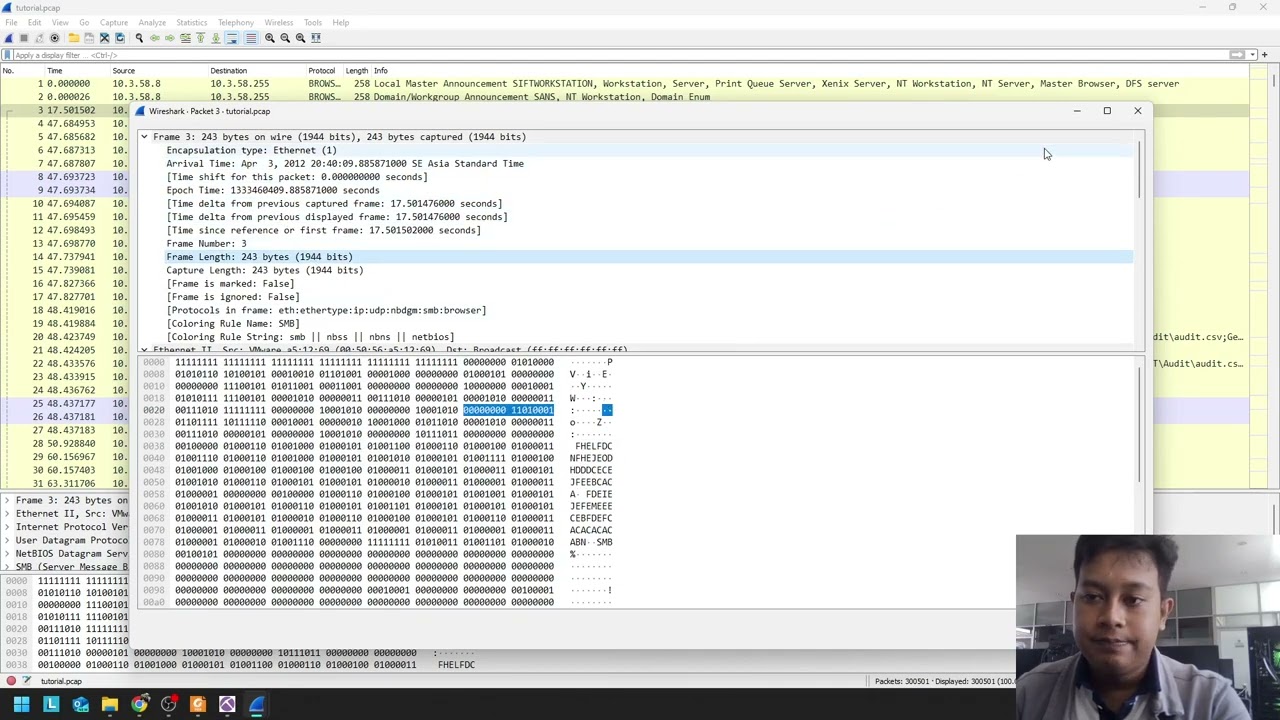Save this capture file
Viewport: 1280px width, 720px height.
89,38
